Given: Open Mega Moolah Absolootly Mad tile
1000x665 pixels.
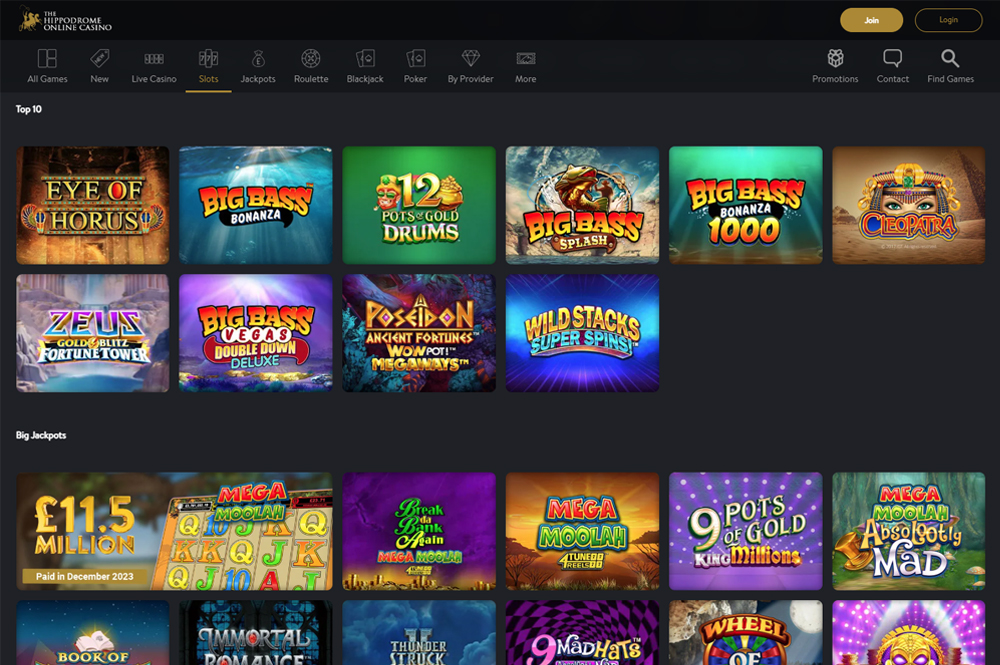Looking at the screenshot, I should 909,531.
